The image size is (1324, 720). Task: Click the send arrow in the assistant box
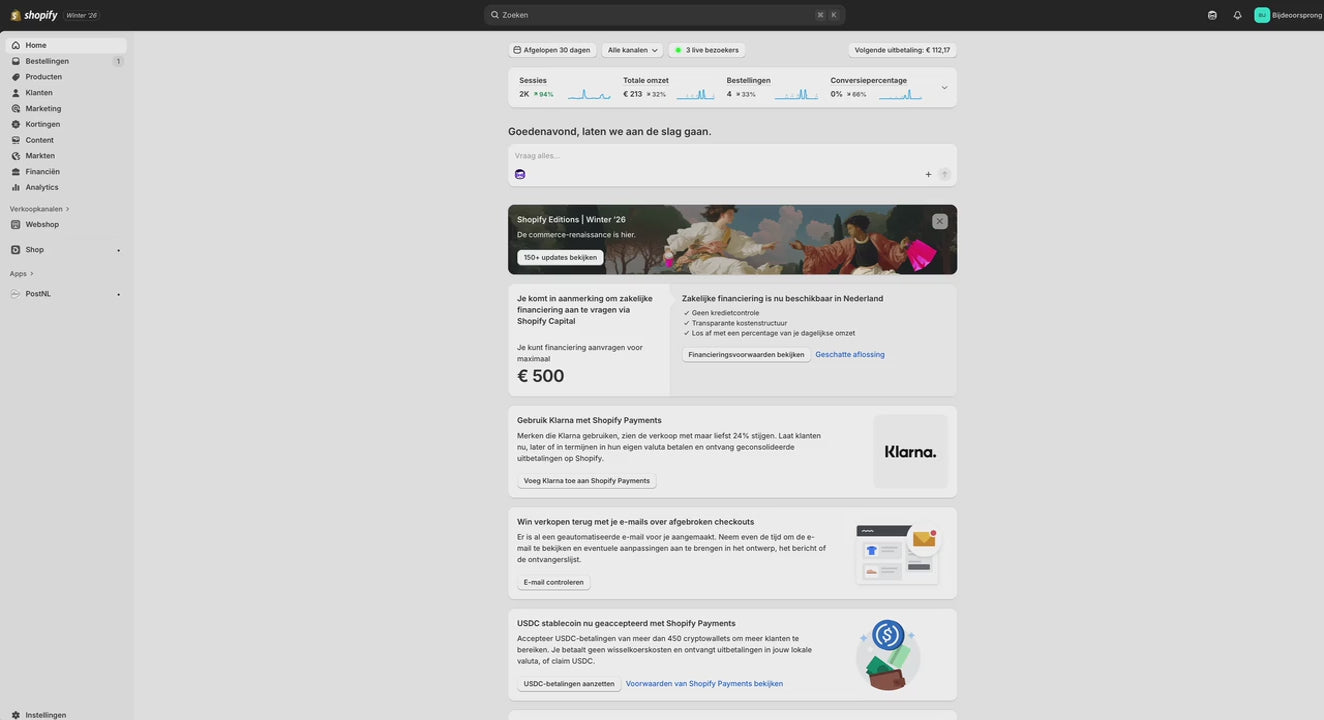tap(945, 174)
